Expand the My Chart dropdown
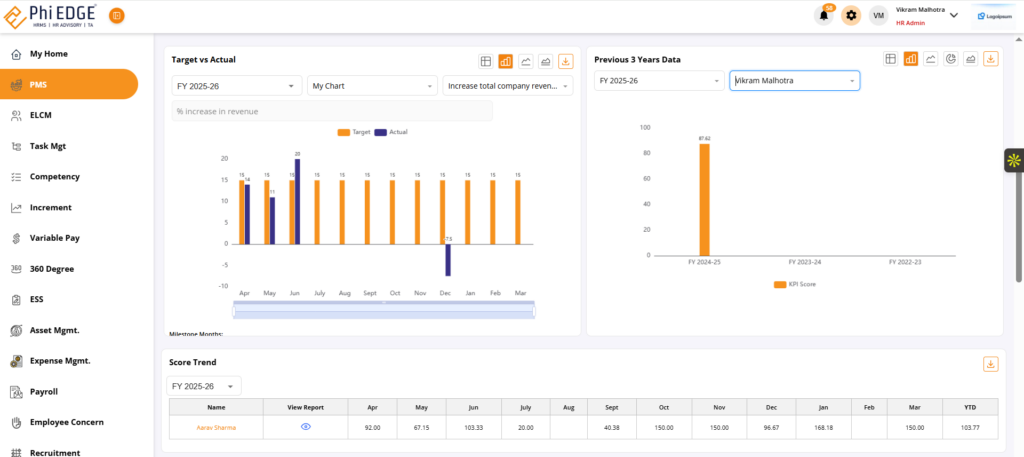 click(372, 86)
